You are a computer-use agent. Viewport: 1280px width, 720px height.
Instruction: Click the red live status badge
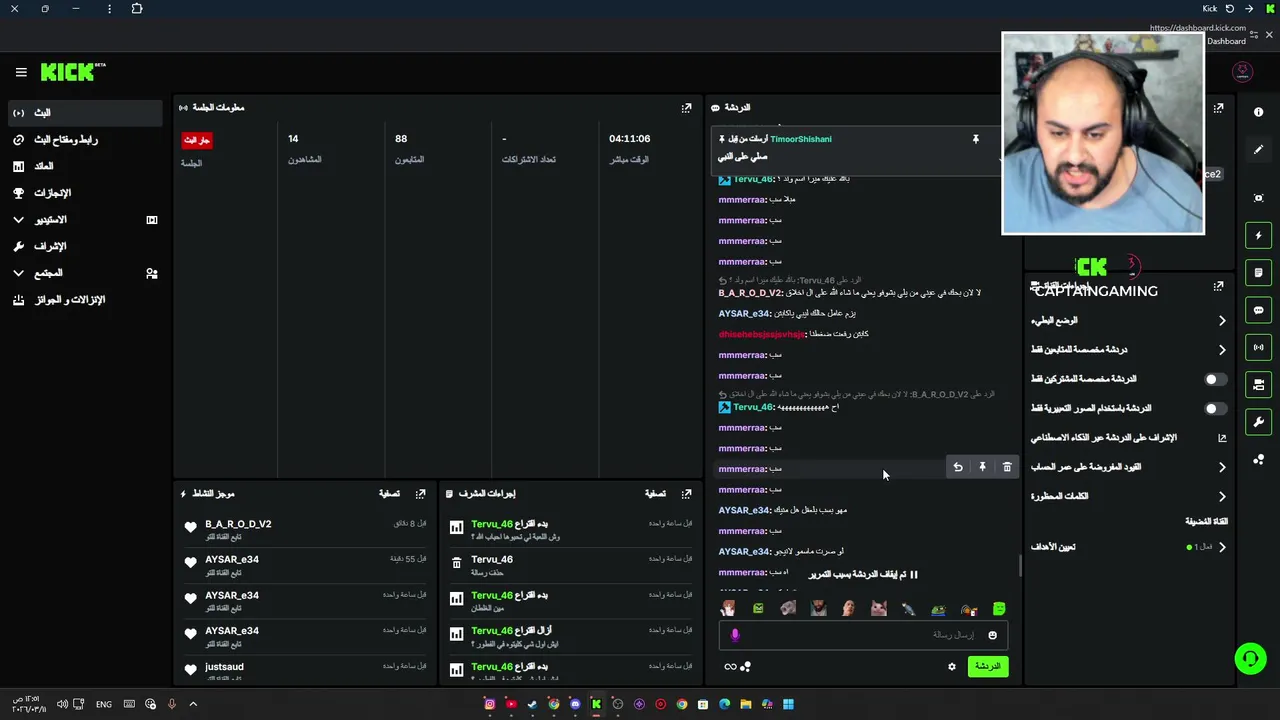pos(197,140)
